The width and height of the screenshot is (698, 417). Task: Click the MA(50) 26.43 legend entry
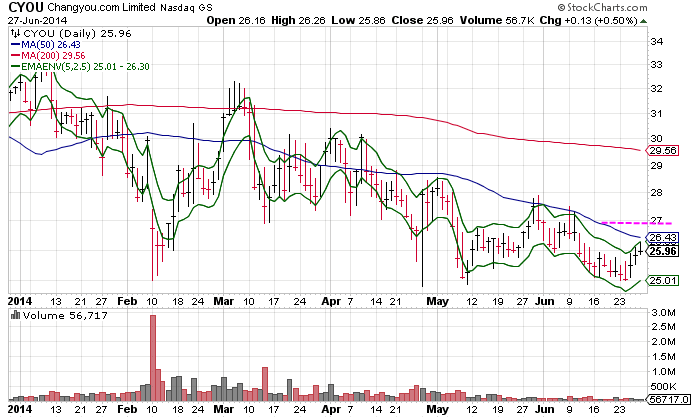(45, 45)
